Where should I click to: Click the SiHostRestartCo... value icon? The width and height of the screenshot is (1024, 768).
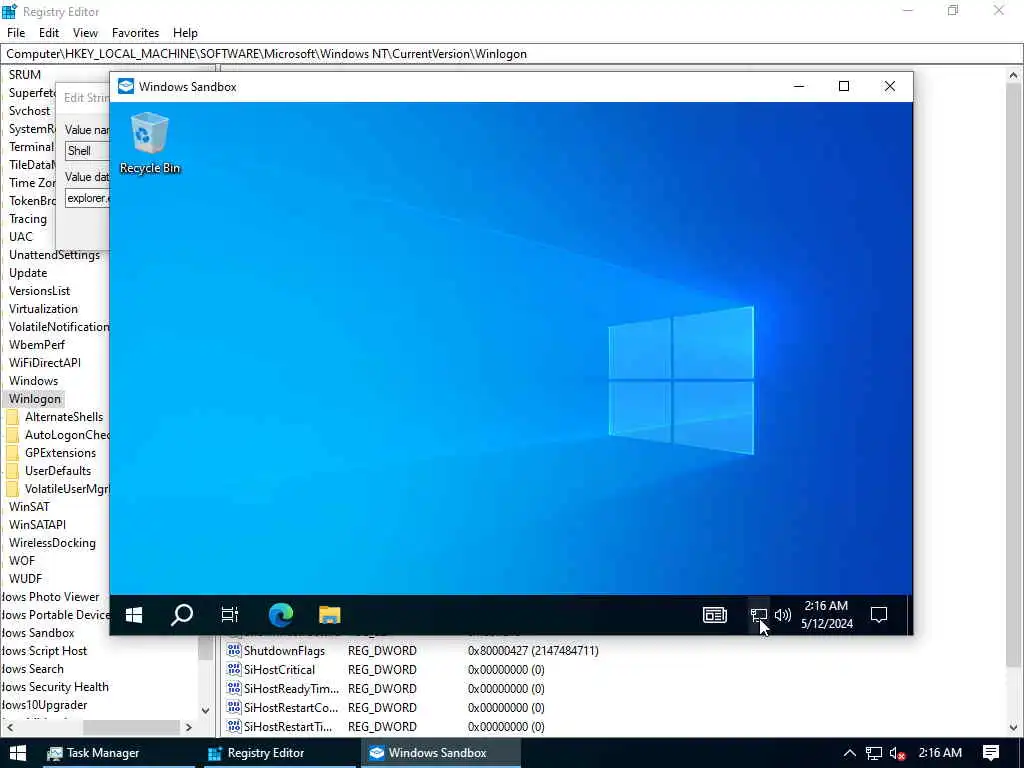[x=234, y=707]
